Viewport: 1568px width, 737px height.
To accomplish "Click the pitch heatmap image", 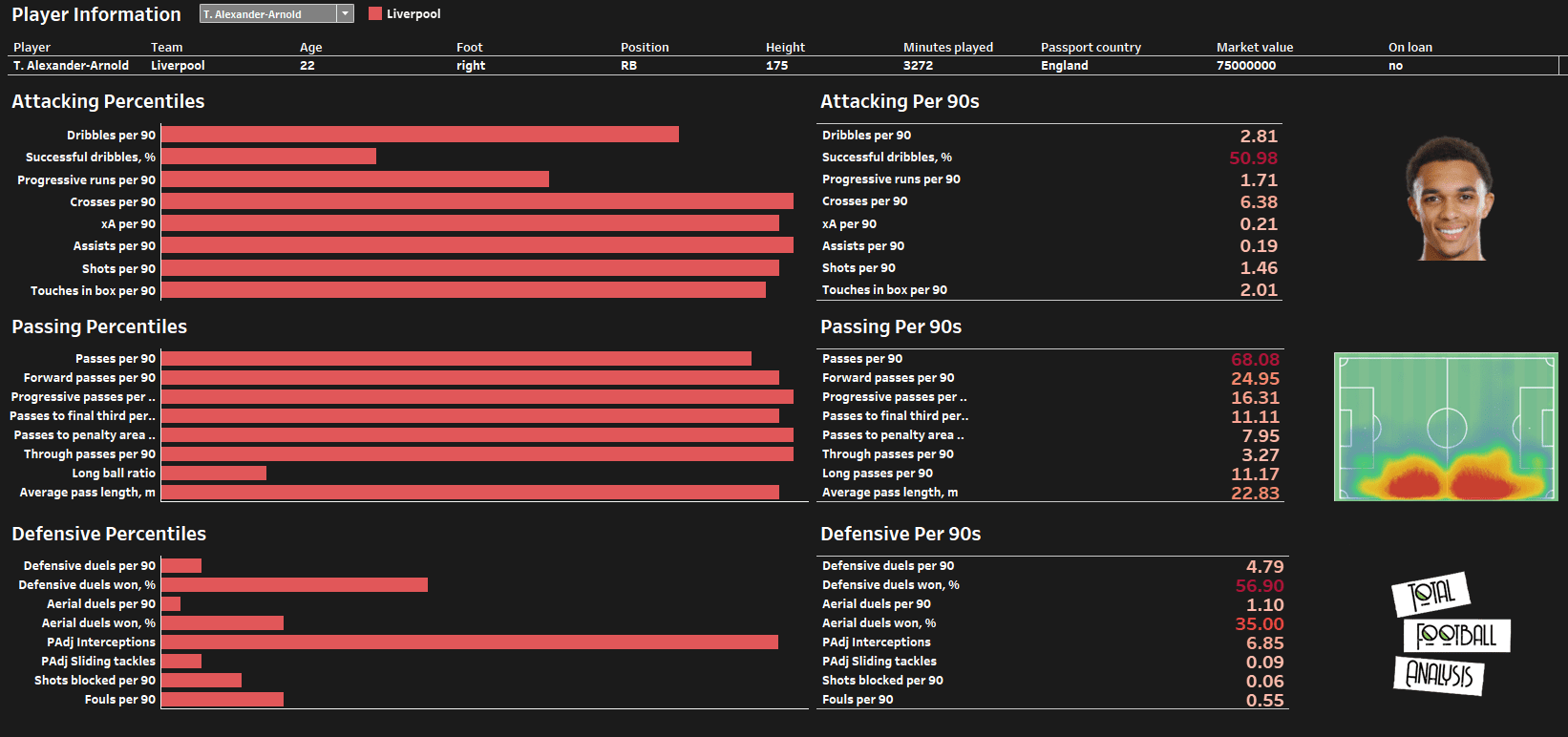I will pyautogui.click(x=1446, y=427).
